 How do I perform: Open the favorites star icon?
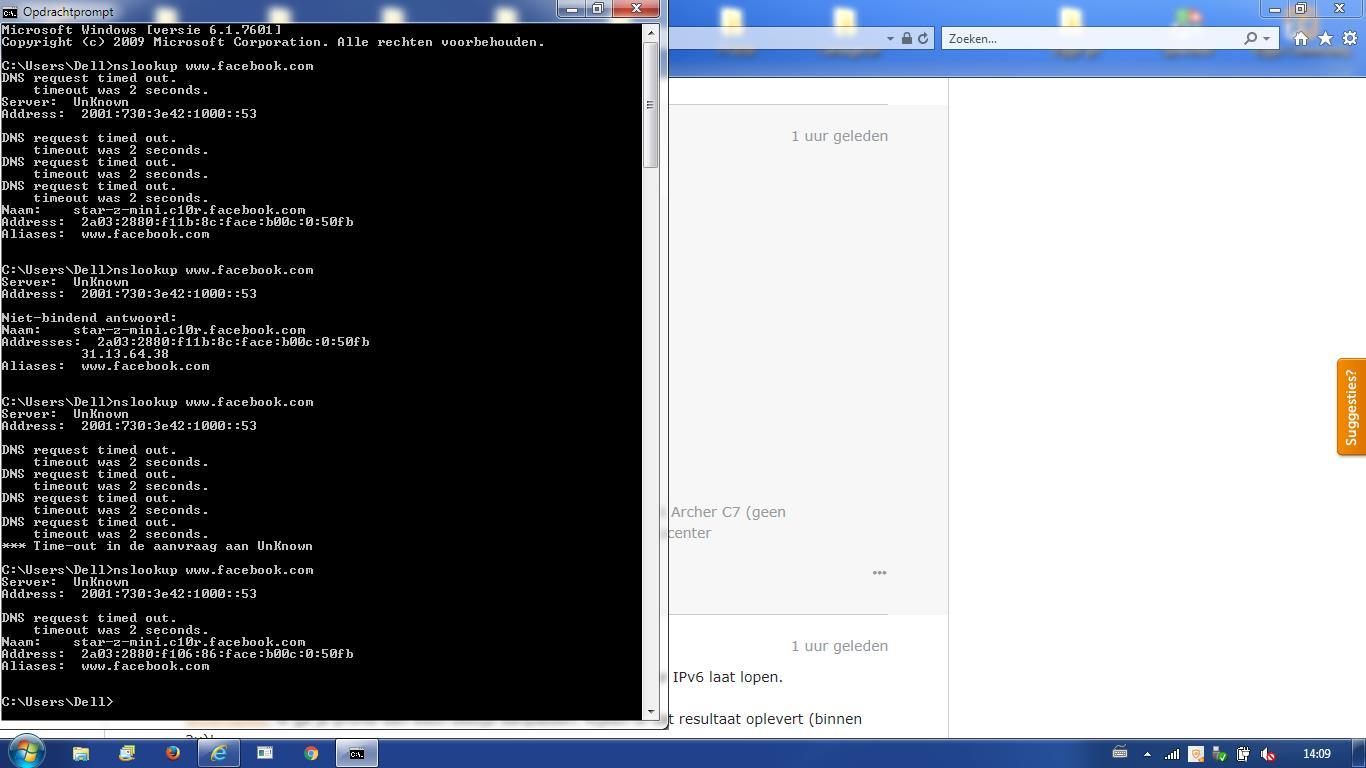(1325, 38)
